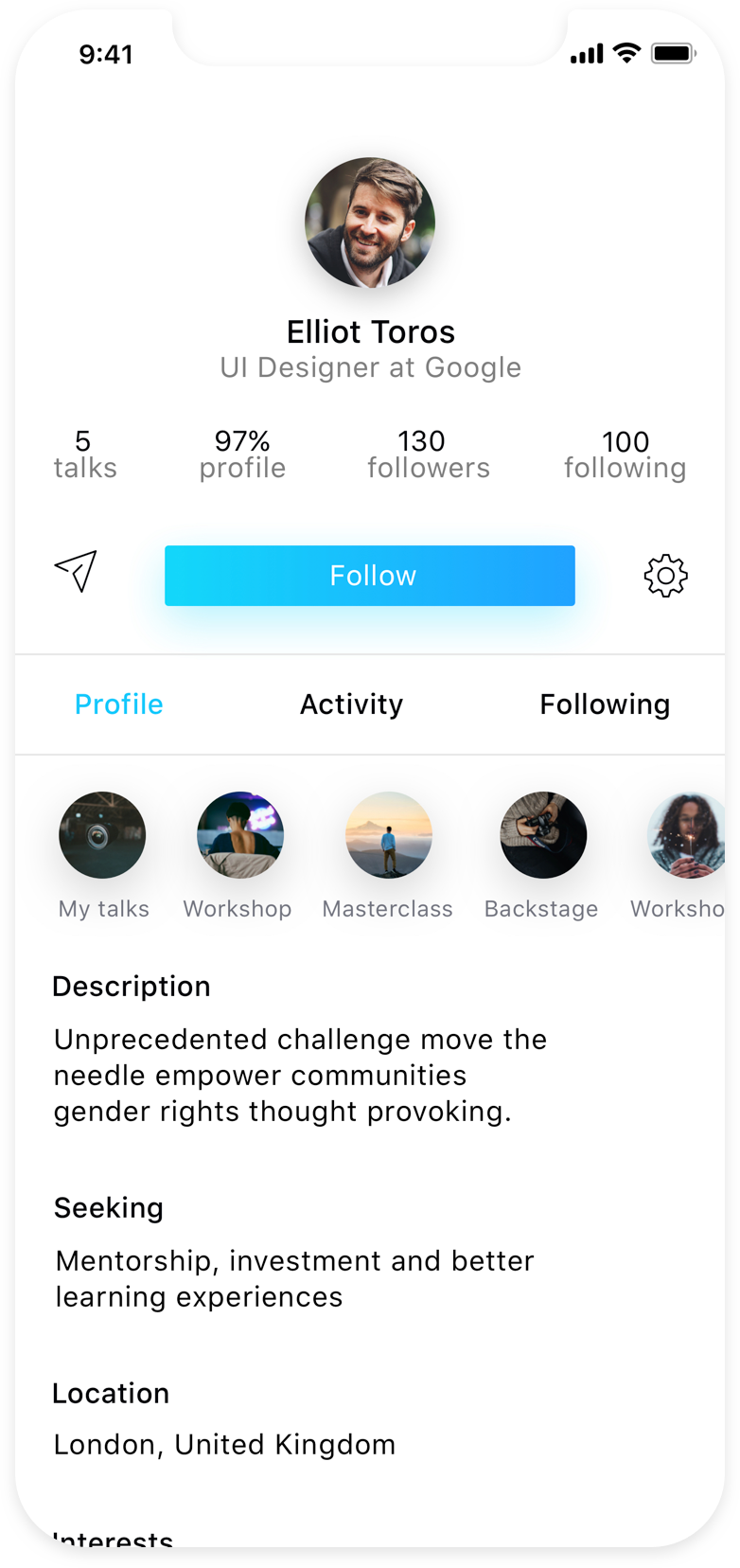This screenshot has width=740, height=1568.
Task: Tap the 5 talks stat
Action: tap(85, 454)
